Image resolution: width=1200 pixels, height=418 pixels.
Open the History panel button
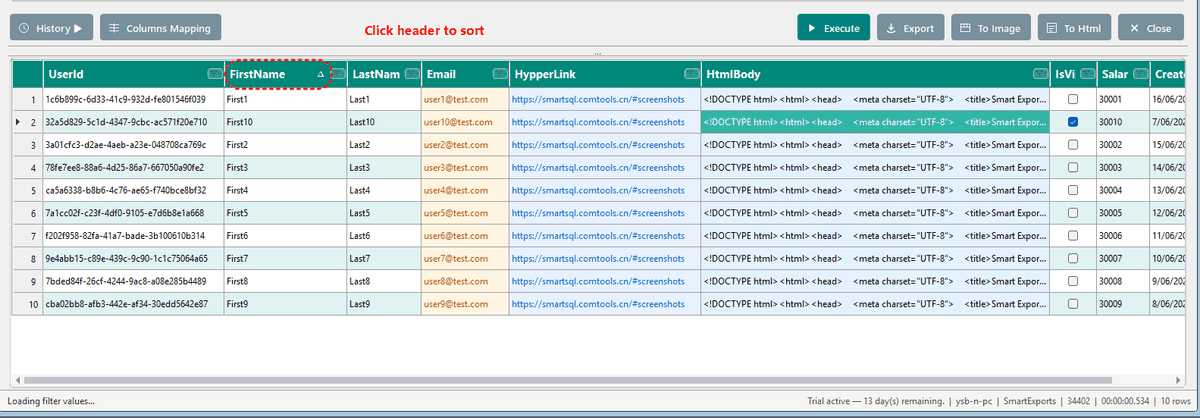coord(50,28)
